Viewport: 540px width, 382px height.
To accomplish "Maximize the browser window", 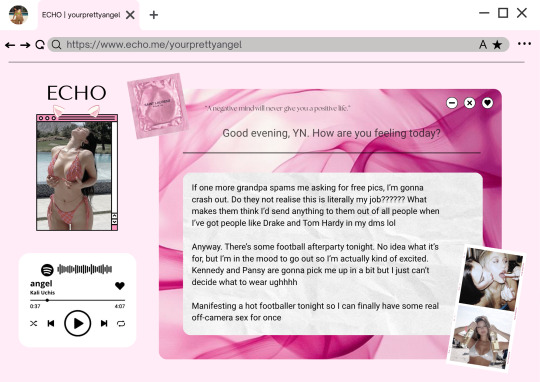I will 503,13.
